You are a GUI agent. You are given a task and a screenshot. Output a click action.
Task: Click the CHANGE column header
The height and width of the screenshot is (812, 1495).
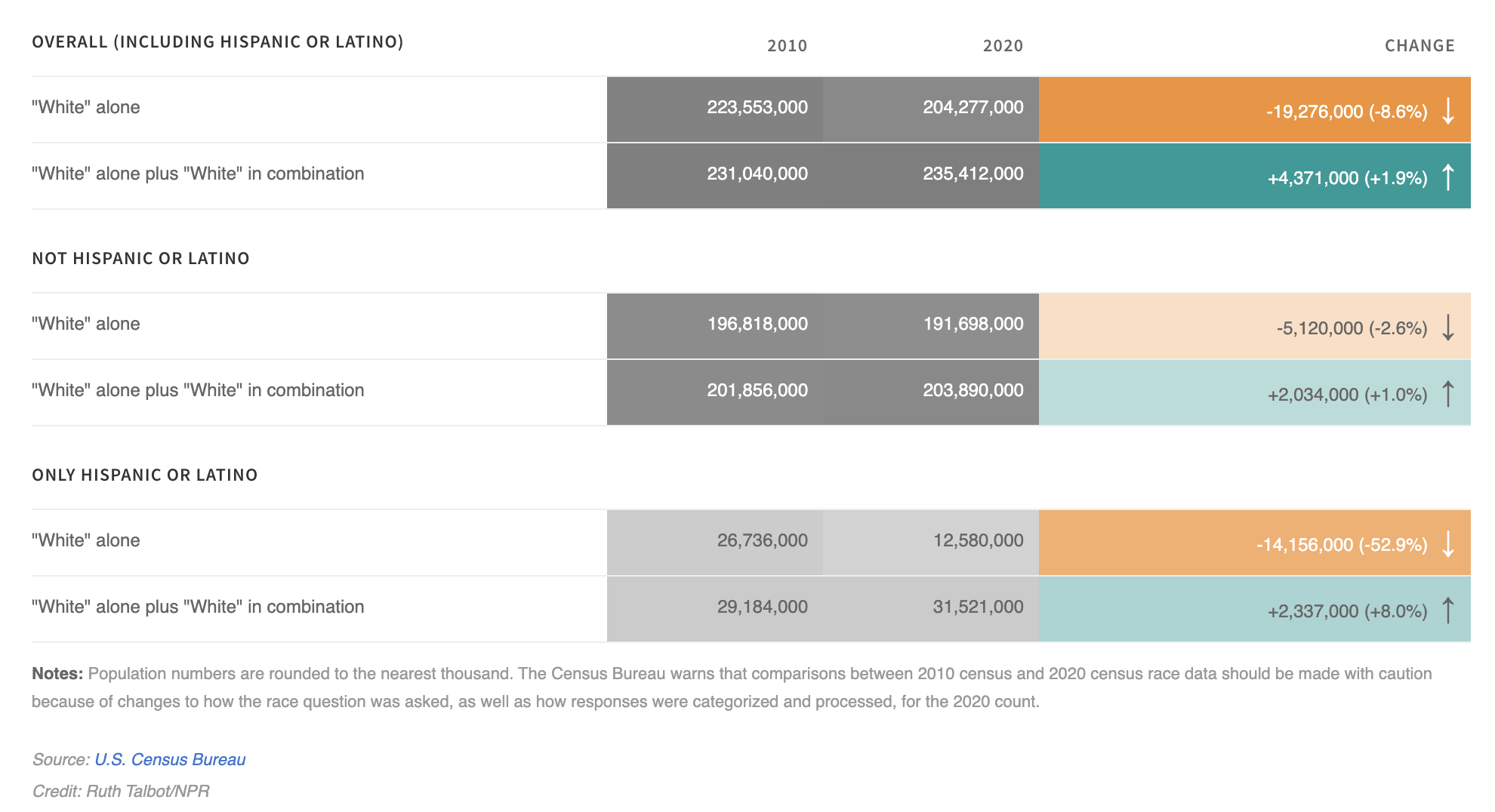point(1419,46)
